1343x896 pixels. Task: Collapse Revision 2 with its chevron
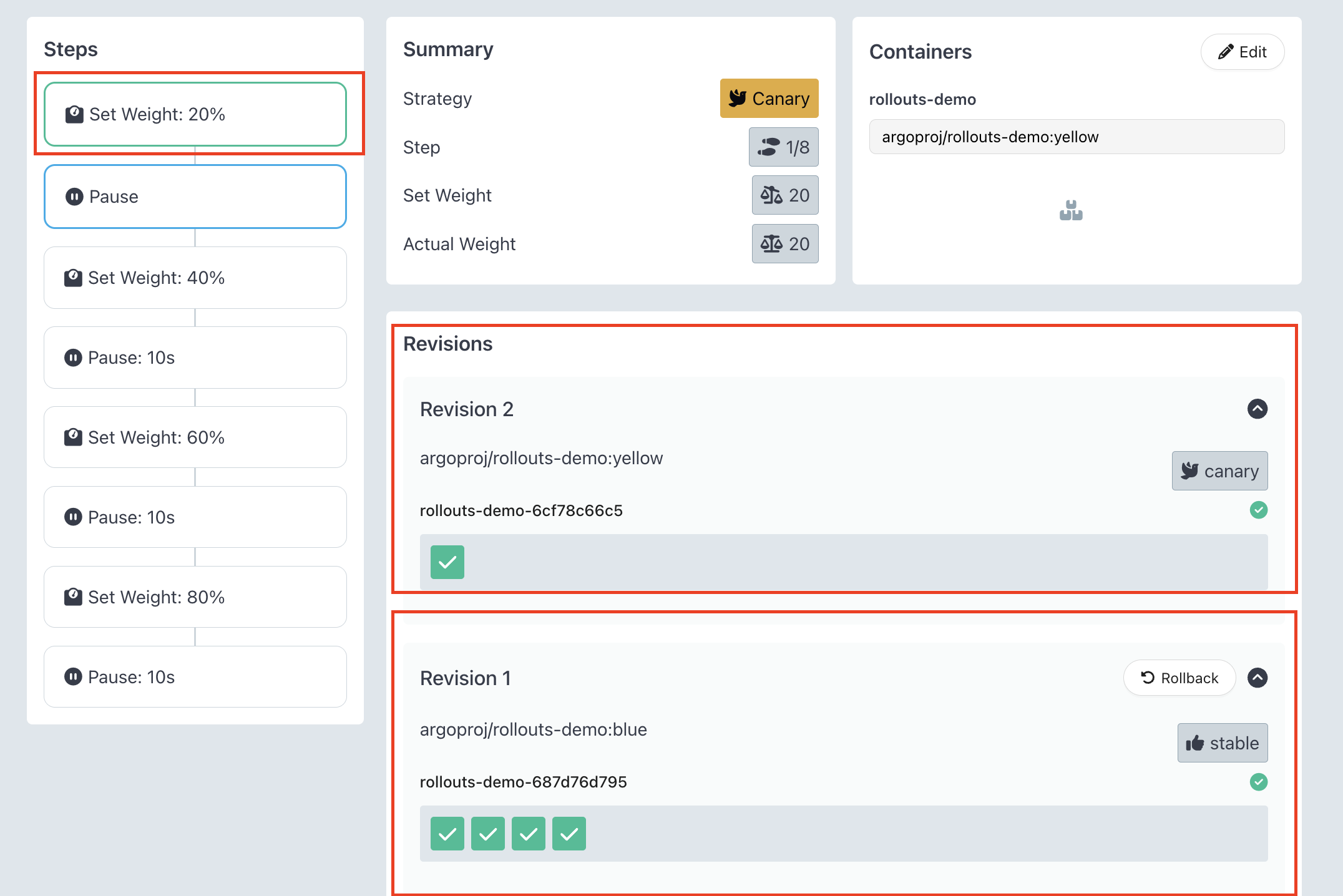pos(1257,409)
